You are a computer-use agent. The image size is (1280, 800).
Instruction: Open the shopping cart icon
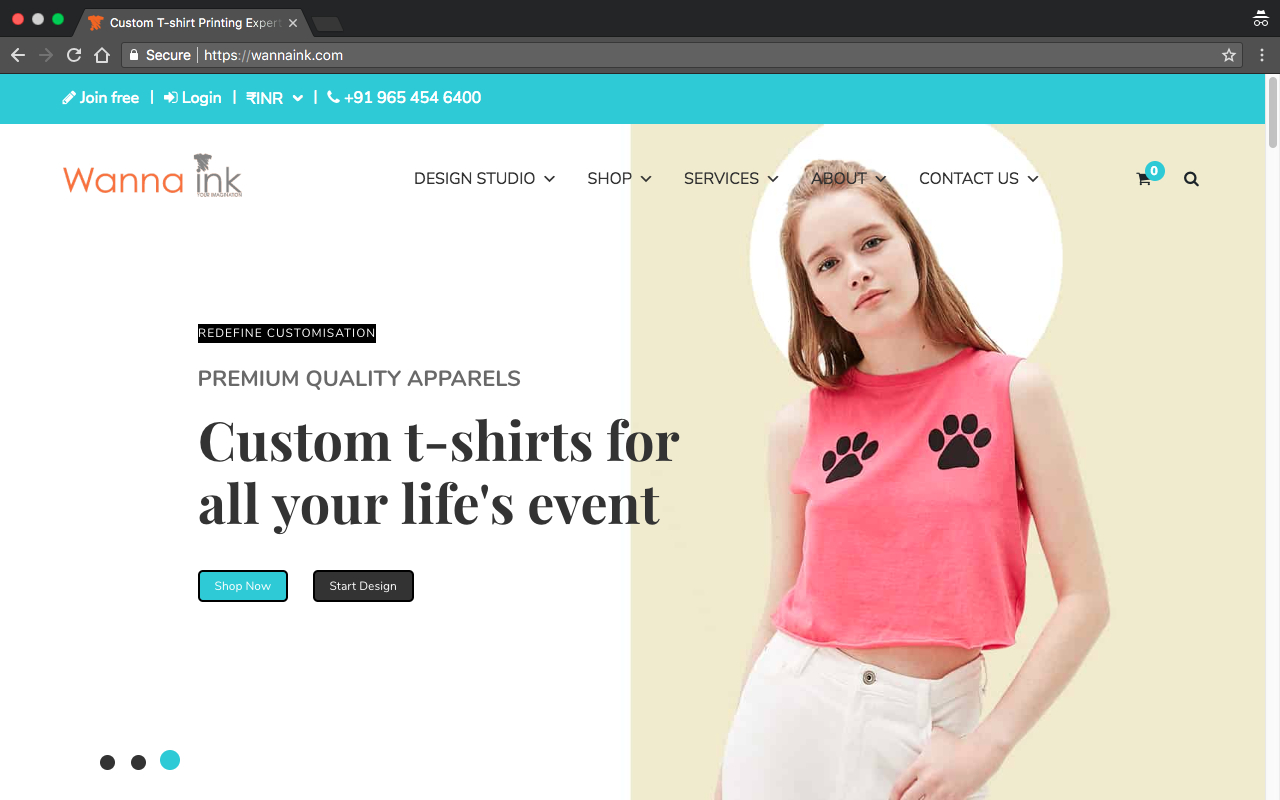click(x=1144, y=179)
